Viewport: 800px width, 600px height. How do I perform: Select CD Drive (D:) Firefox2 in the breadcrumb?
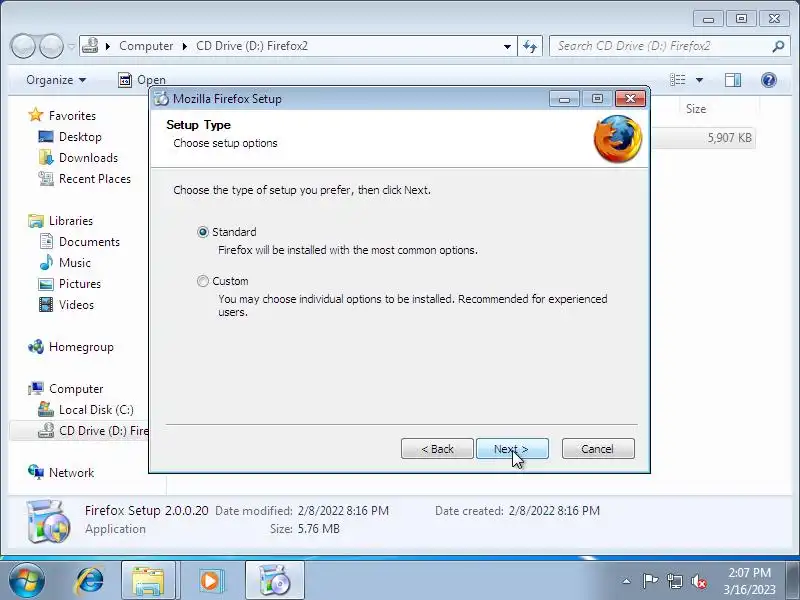pyautogui.click(x=252, y=46)
